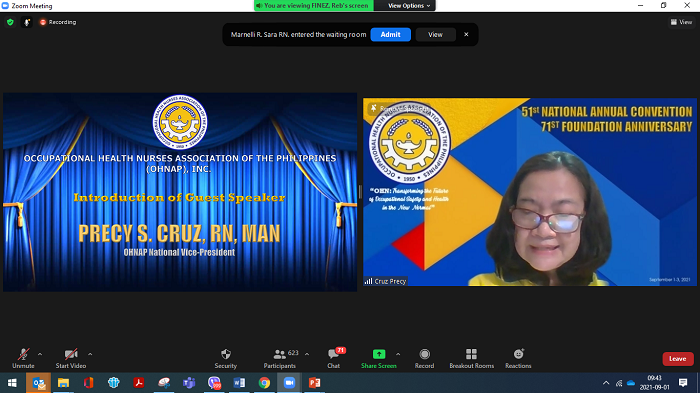Open the Windows notification center

[683, 383]
